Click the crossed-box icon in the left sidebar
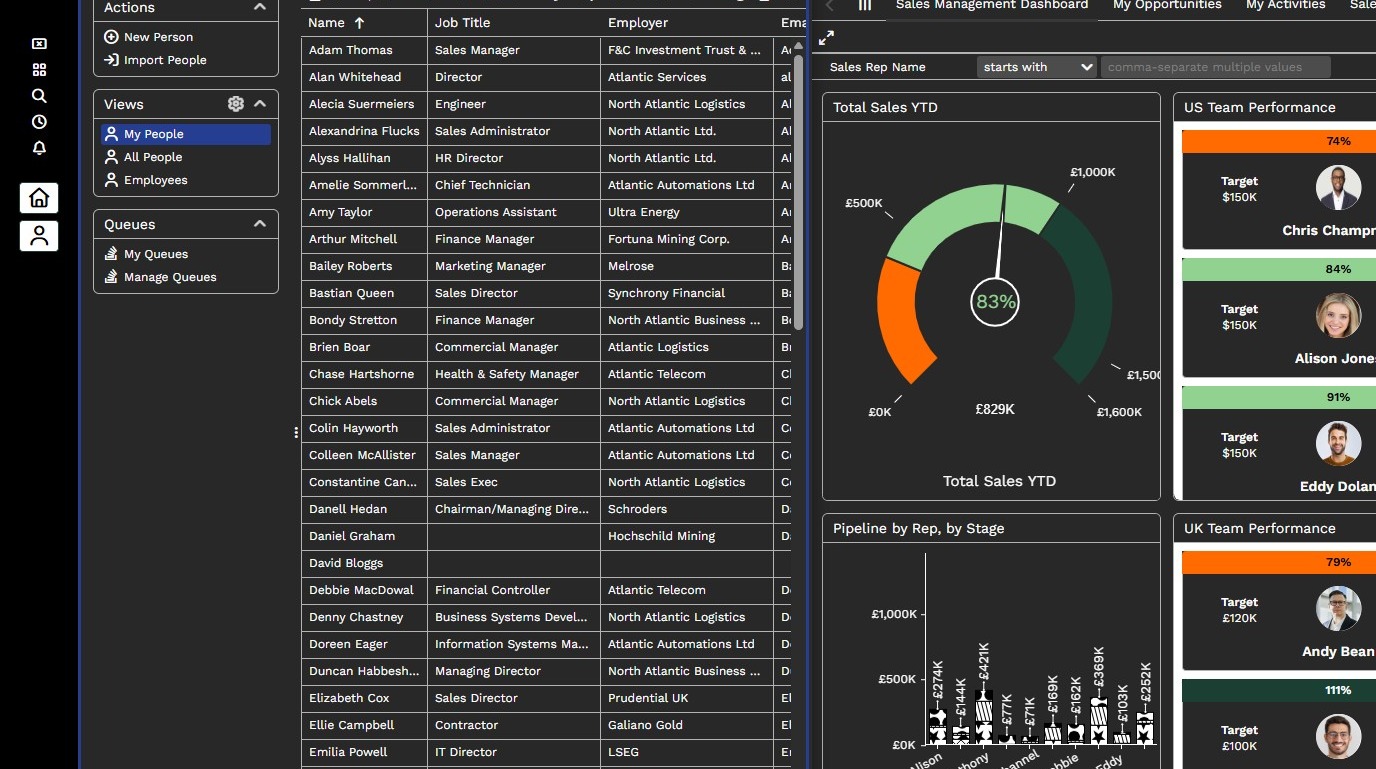Image resolution: width=1376 pixels, height=769 pixels. (39, 44)
